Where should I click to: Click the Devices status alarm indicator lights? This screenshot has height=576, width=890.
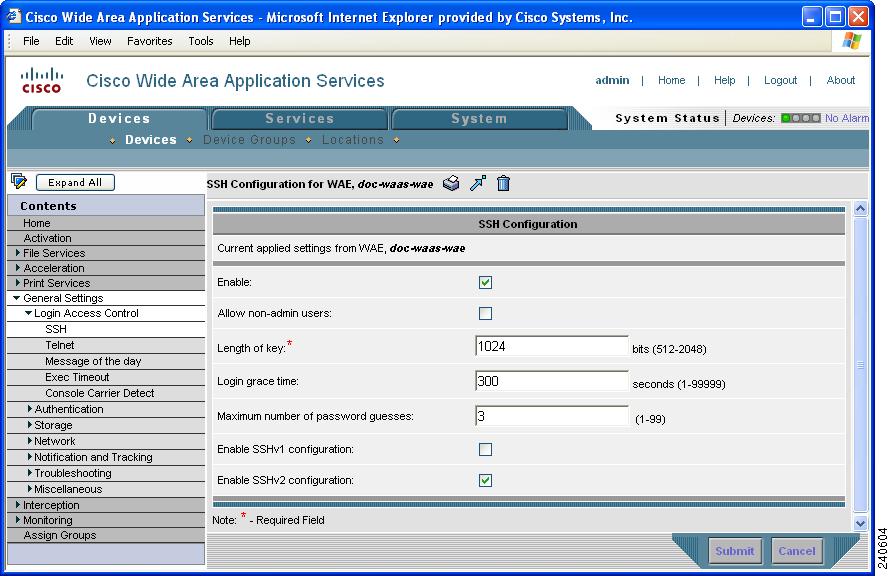point(800,118)
